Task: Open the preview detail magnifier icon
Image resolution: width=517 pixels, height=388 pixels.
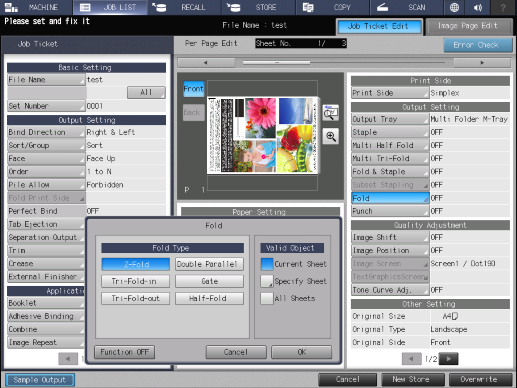Action: coord(331,113)
